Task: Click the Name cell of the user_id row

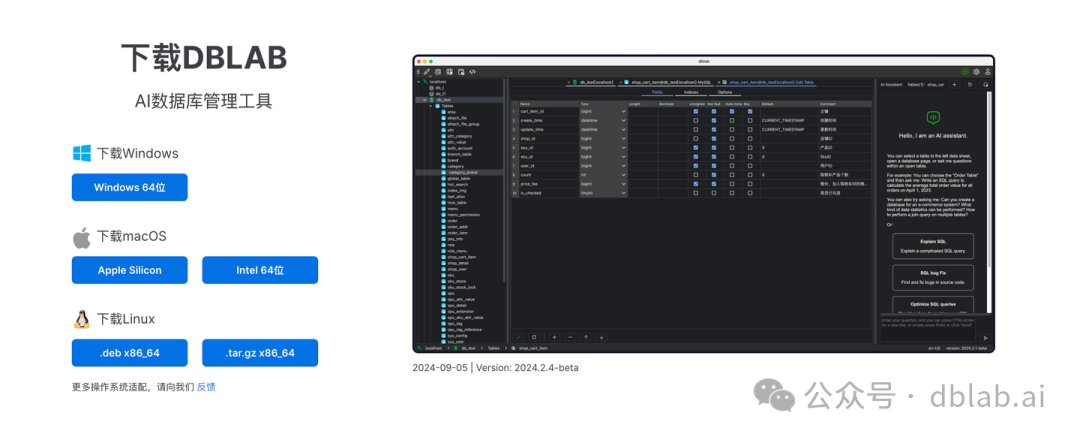Action: pos(548,166)
